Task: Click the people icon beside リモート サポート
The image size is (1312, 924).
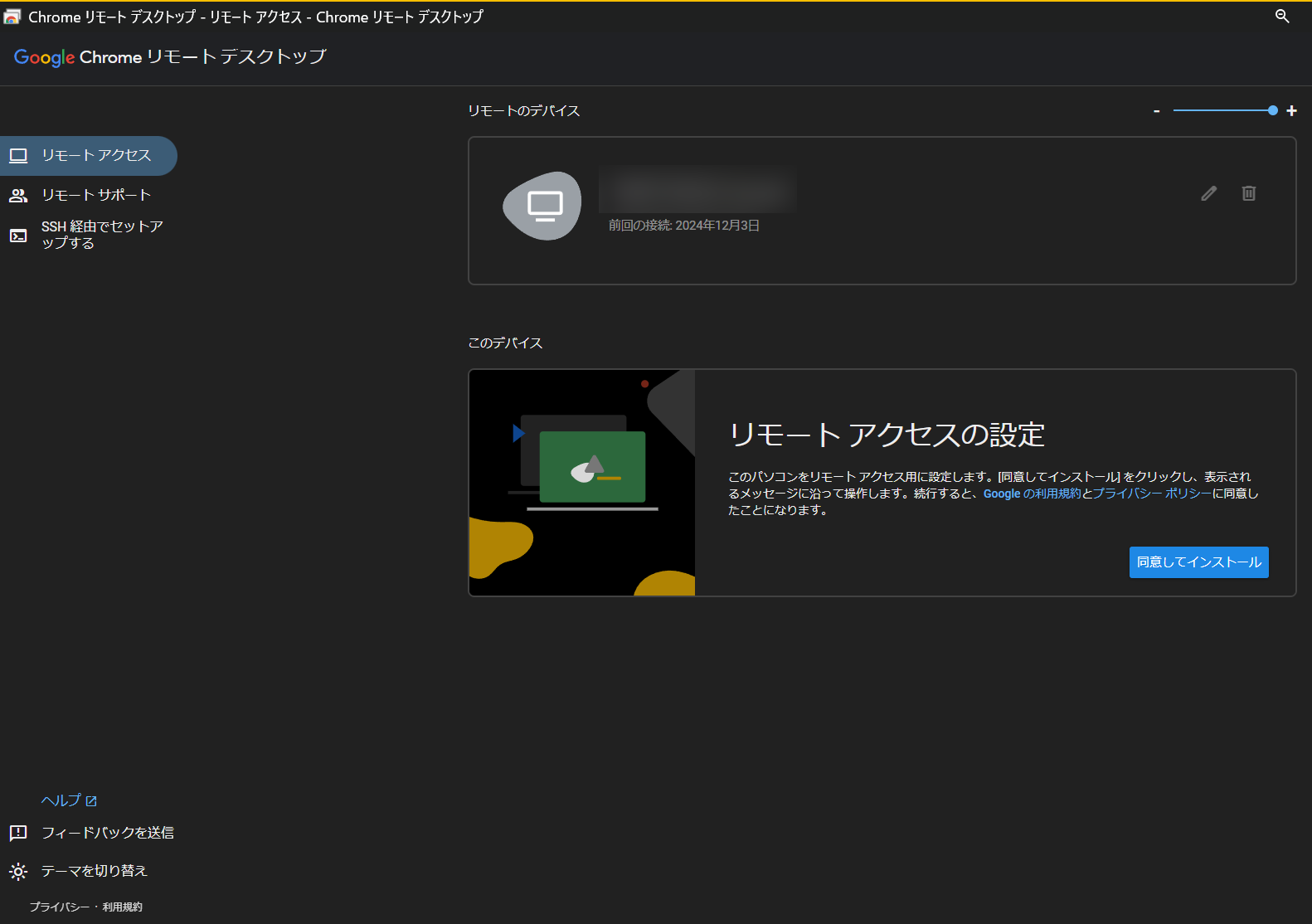Action: coord(18,196)
